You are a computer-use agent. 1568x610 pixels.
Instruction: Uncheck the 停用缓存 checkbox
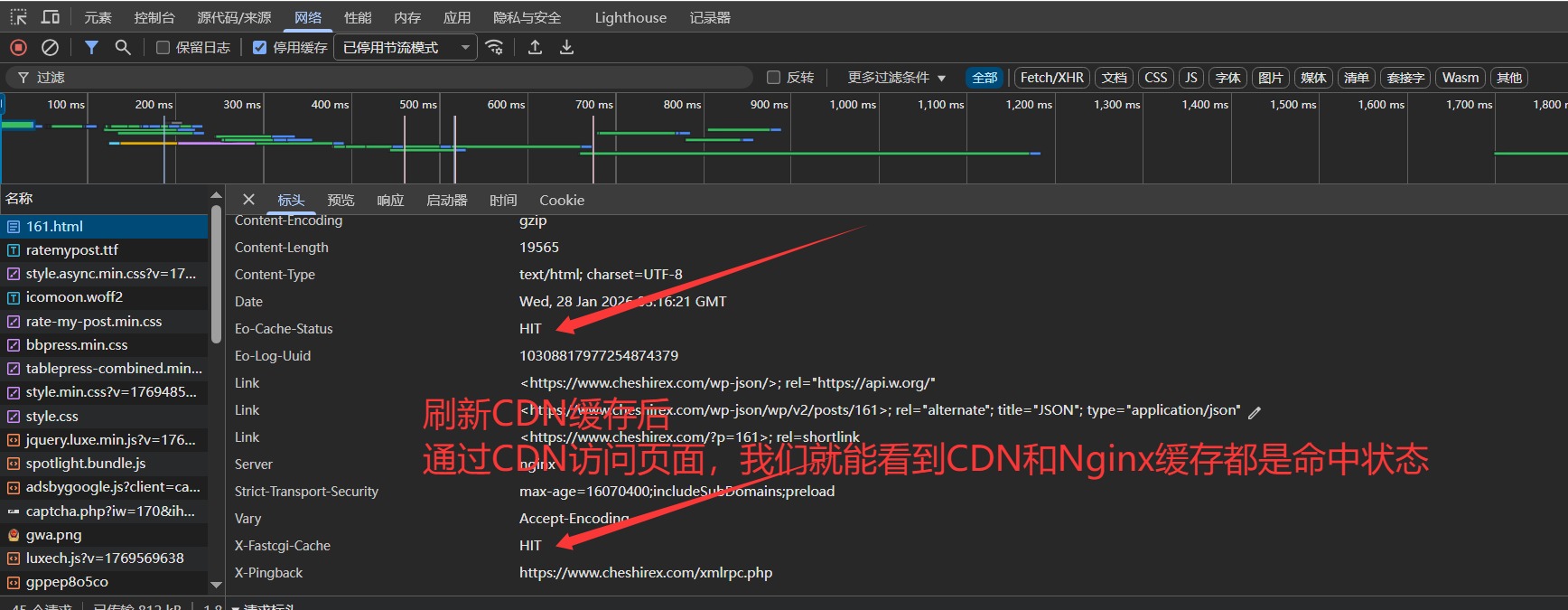[260, 48]
